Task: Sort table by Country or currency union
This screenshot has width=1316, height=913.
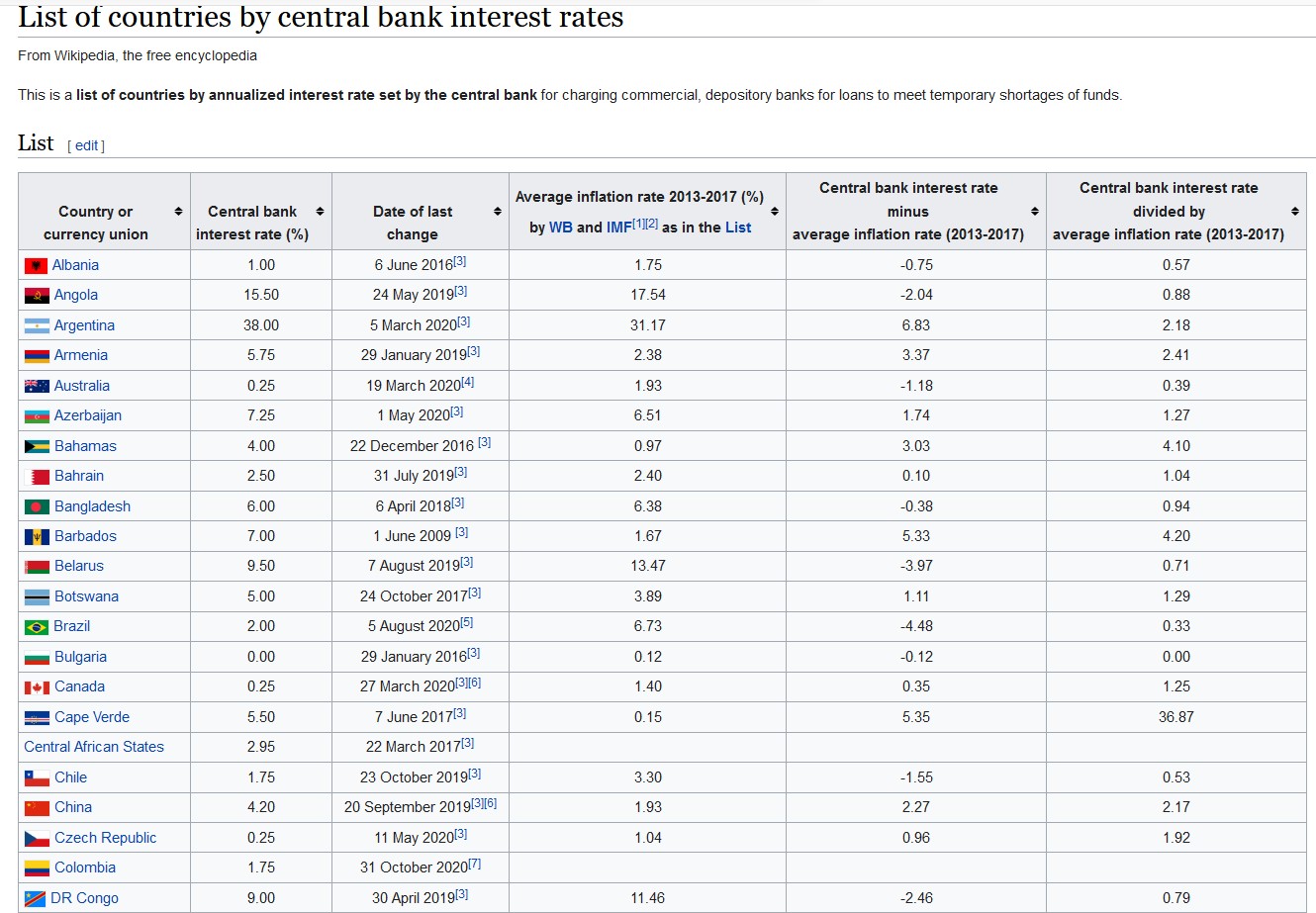Action: [178, 212]
